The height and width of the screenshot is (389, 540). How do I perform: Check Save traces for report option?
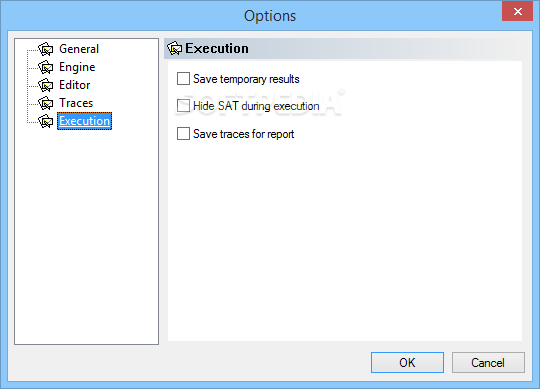coord(183,134)
